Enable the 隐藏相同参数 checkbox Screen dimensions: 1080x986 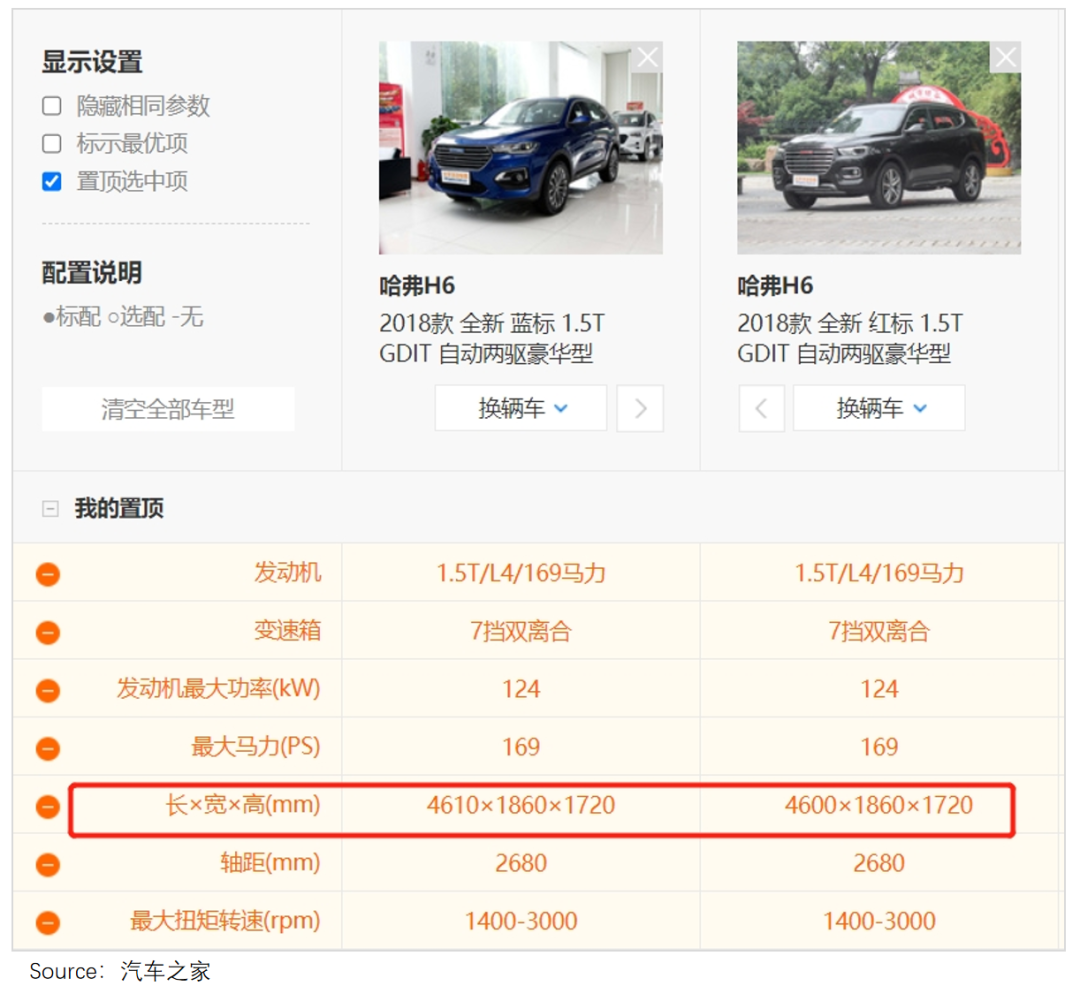tap(52, 106)
